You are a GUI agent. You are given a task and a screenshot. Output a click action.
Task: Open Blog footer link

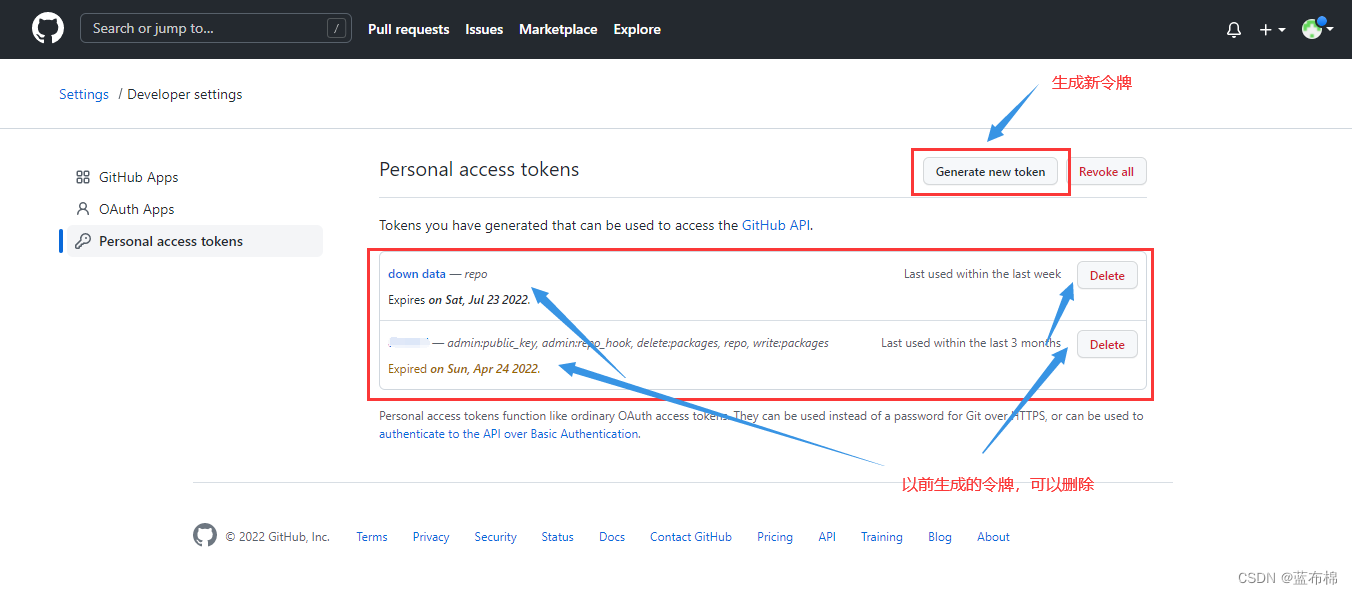point(940,537)
